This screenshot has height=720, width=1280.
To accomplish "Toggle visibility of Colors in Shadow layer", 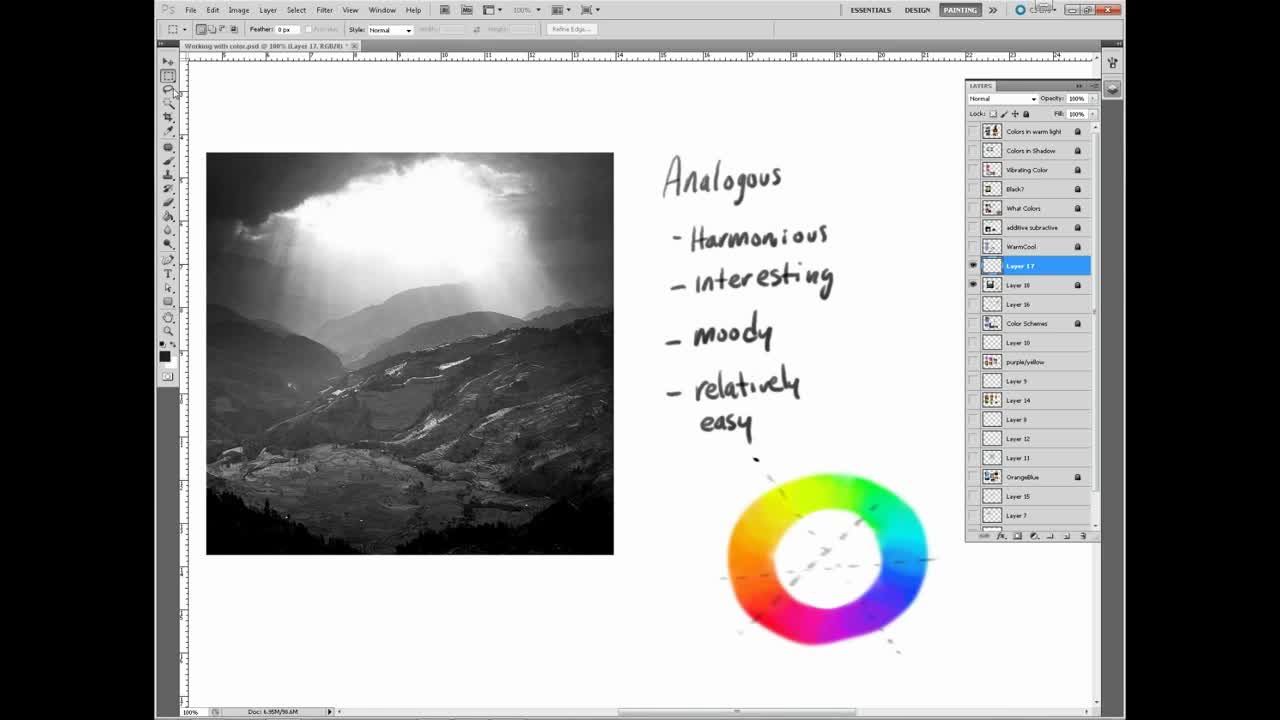I will coord(973,151).
